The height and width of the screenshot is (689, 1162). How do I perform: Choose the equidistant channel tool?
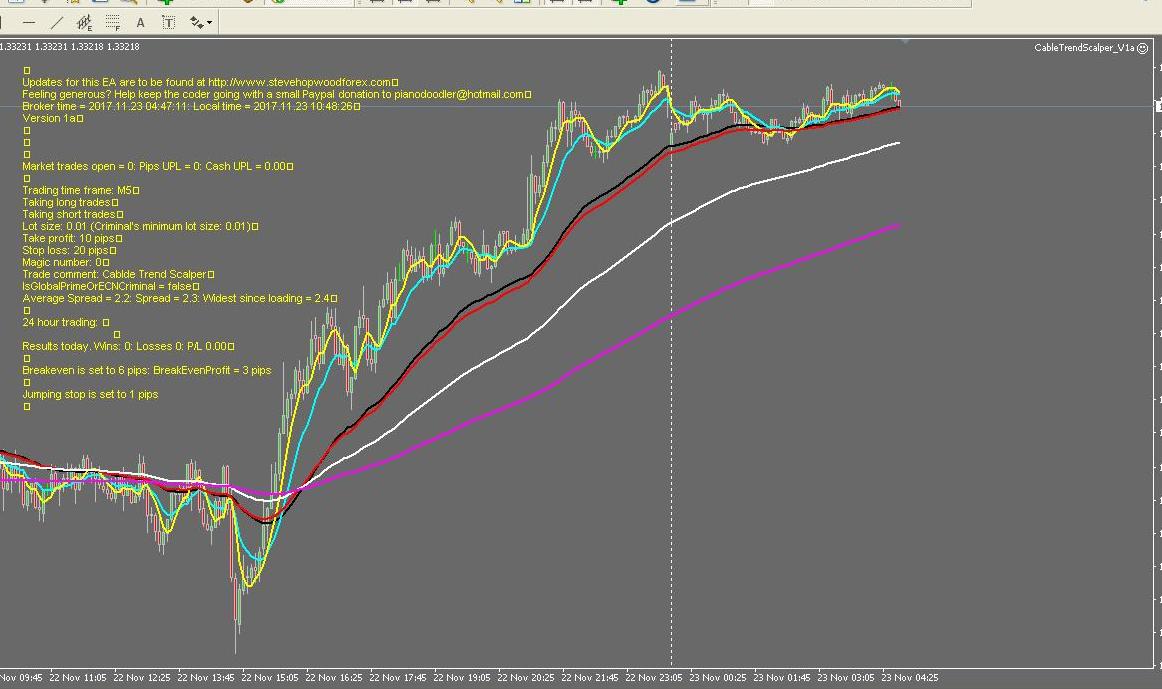click(84, 23)
